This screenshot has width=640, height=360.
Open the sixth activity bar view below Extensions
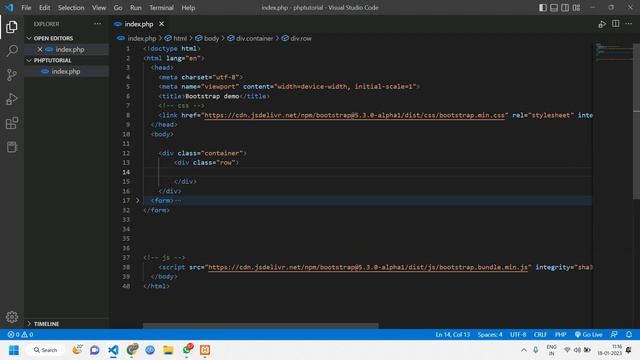click(x=12, y=147)
